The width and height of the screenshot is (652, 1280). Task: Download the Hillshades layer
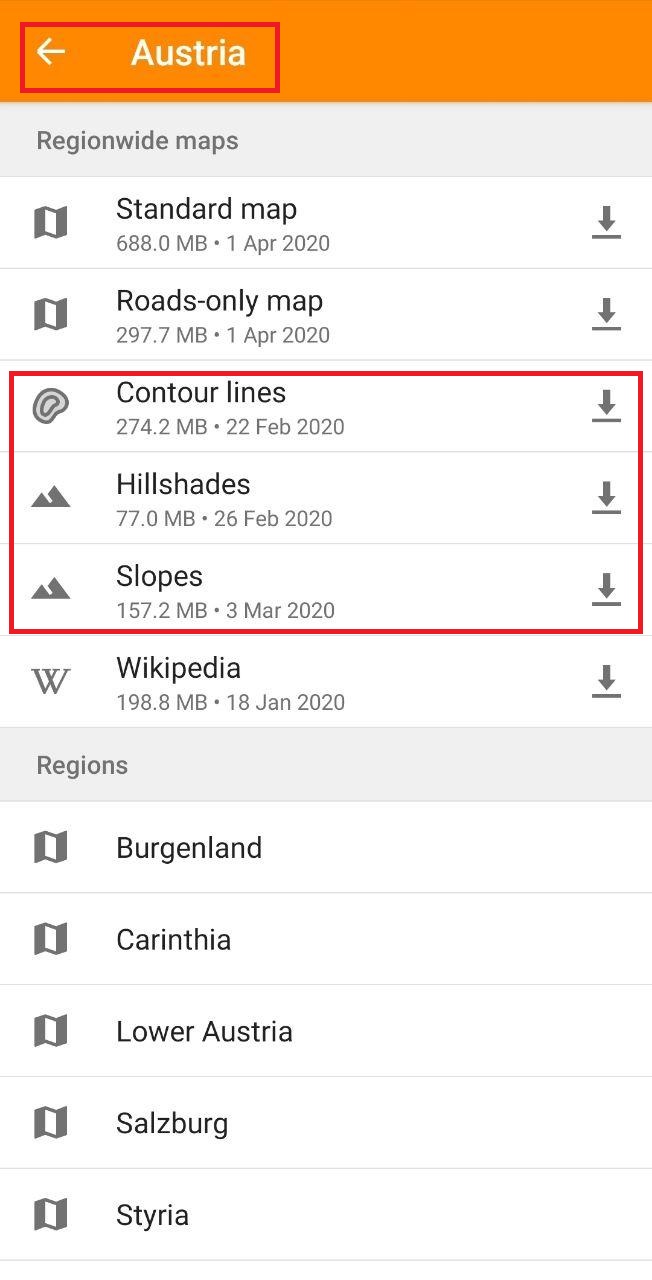pos(606,499)
